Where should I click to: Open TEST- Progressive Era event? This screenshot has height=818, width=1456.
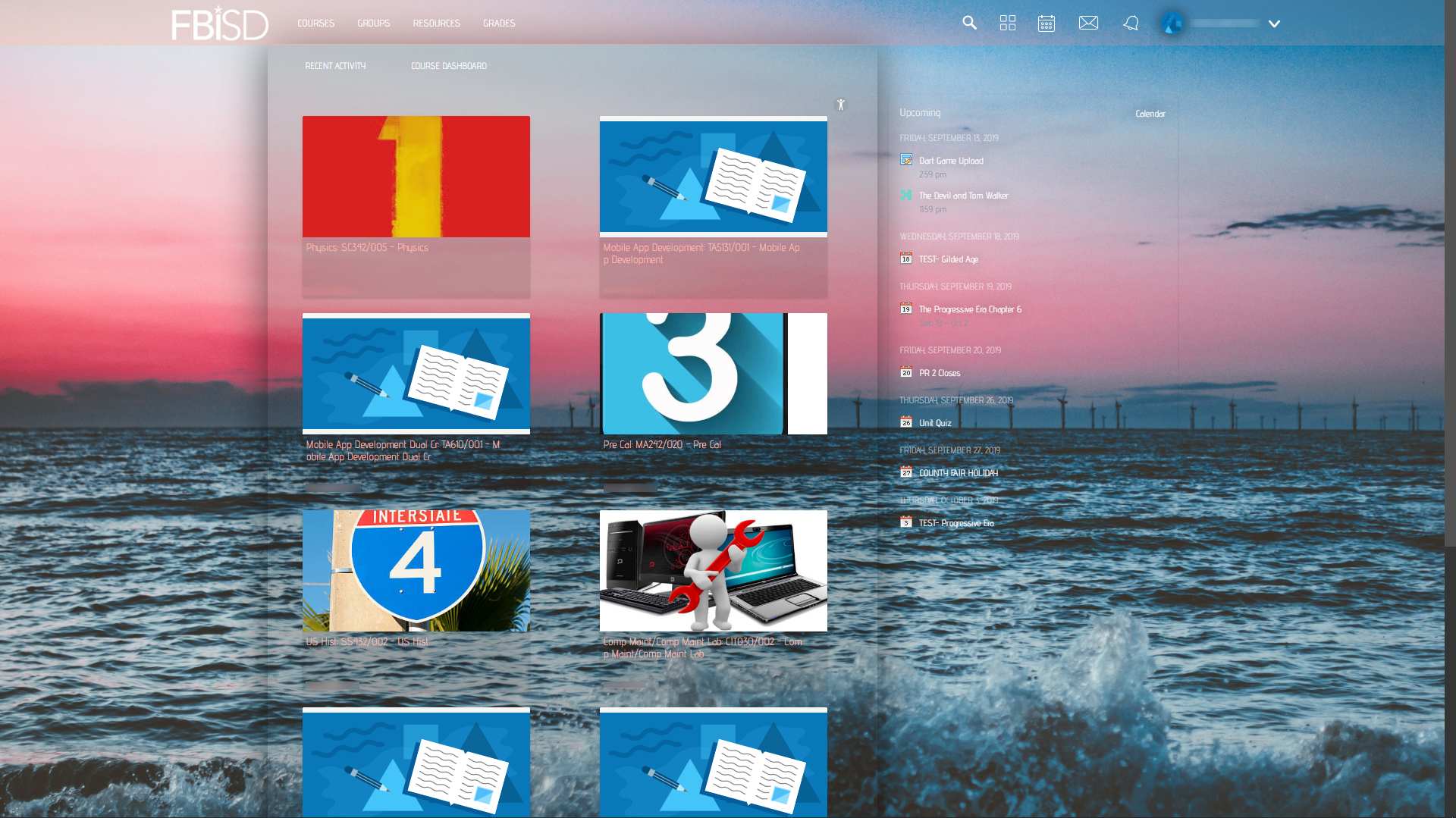(x=956, y=523)
